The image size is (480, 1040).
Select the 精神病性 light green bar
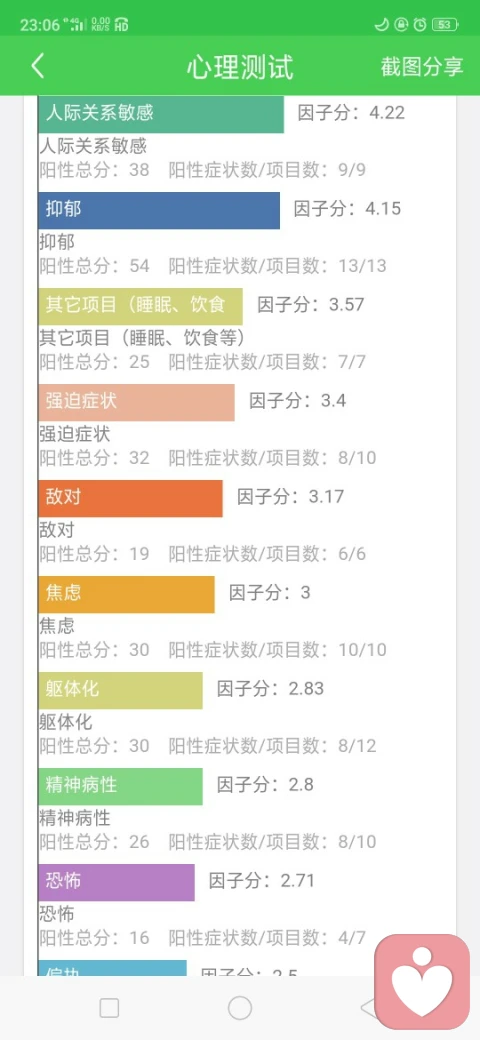pos(121,786)
